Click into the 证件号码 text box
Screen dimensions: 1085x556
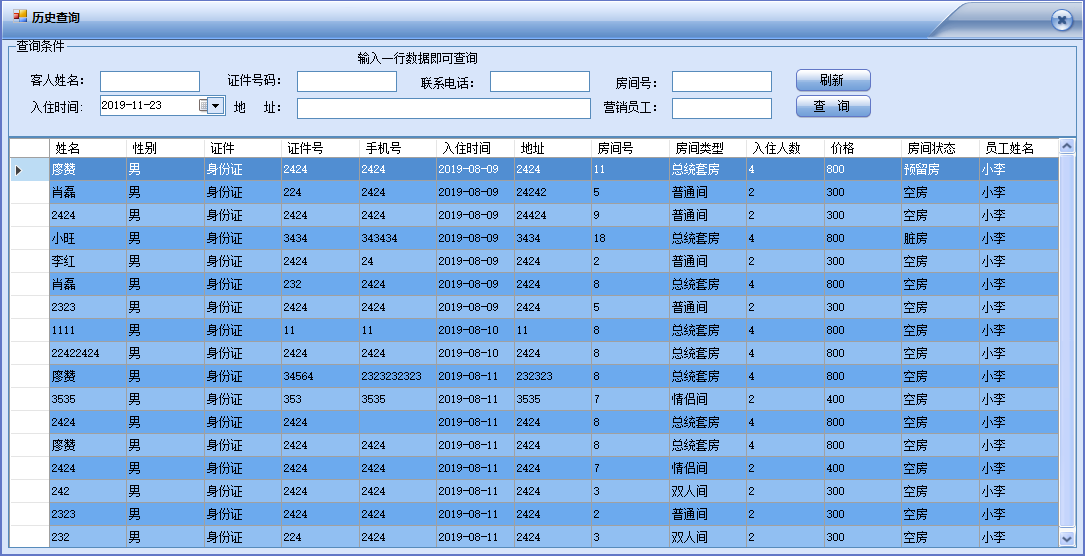[346, 82]
